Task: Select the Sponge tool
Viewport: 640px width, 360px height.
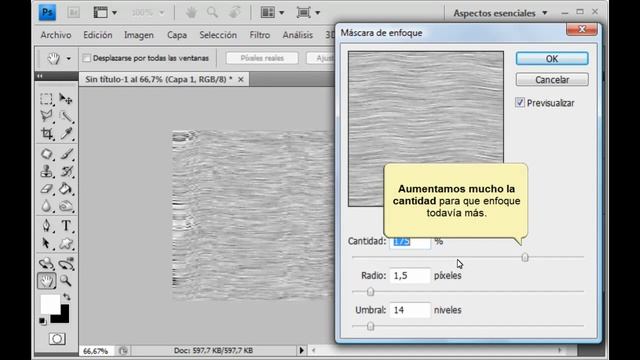Action: pyautogui.click(x=66, y=206)
